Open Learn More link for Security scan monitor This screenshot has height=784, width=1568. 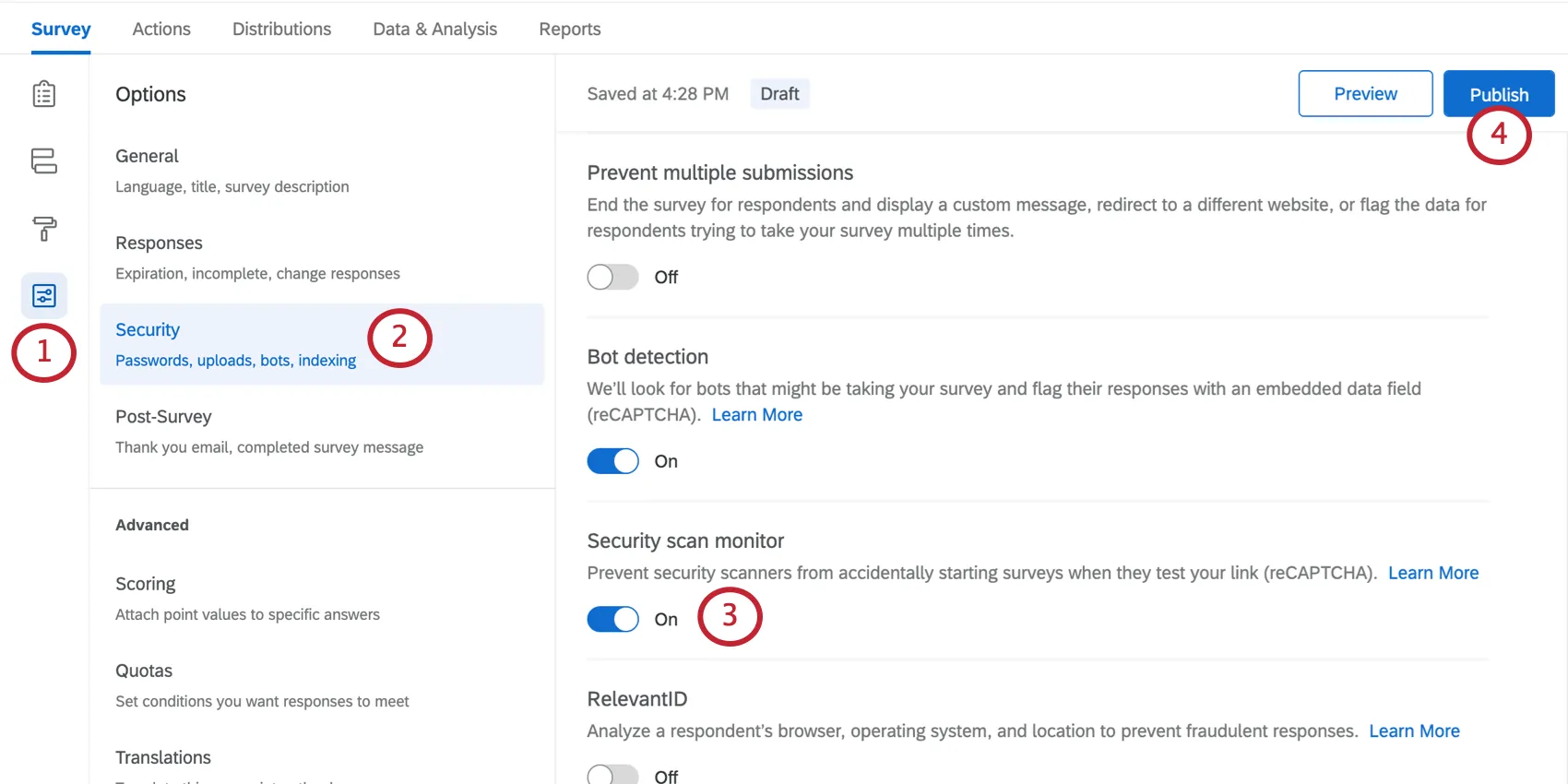point(1432,573)
